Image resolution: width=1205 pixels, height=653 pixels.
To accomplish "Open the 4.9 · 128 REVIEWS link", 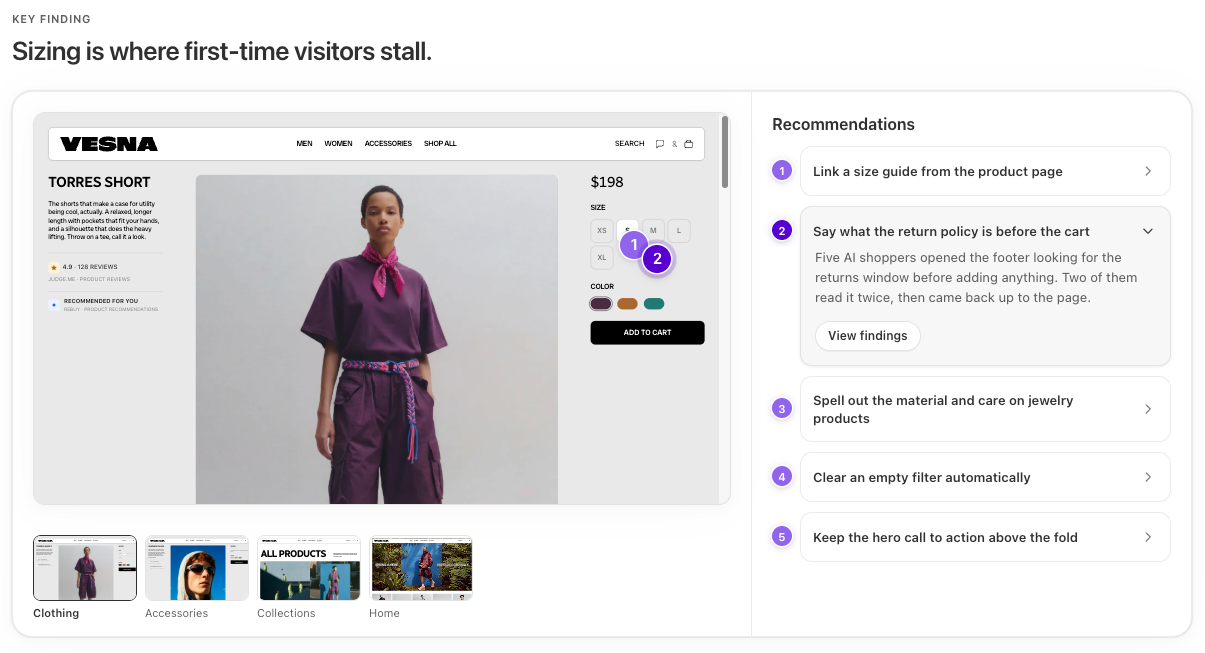I will (x=90, y=268).
